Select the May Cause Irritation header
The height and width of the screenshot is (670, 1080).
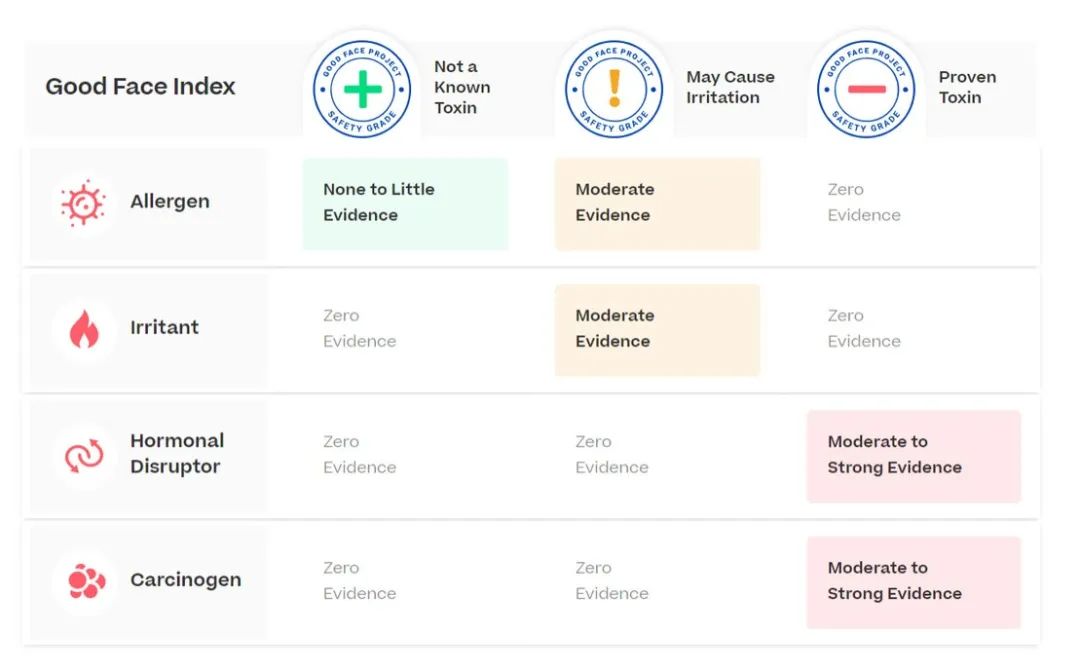pos(730,87)
